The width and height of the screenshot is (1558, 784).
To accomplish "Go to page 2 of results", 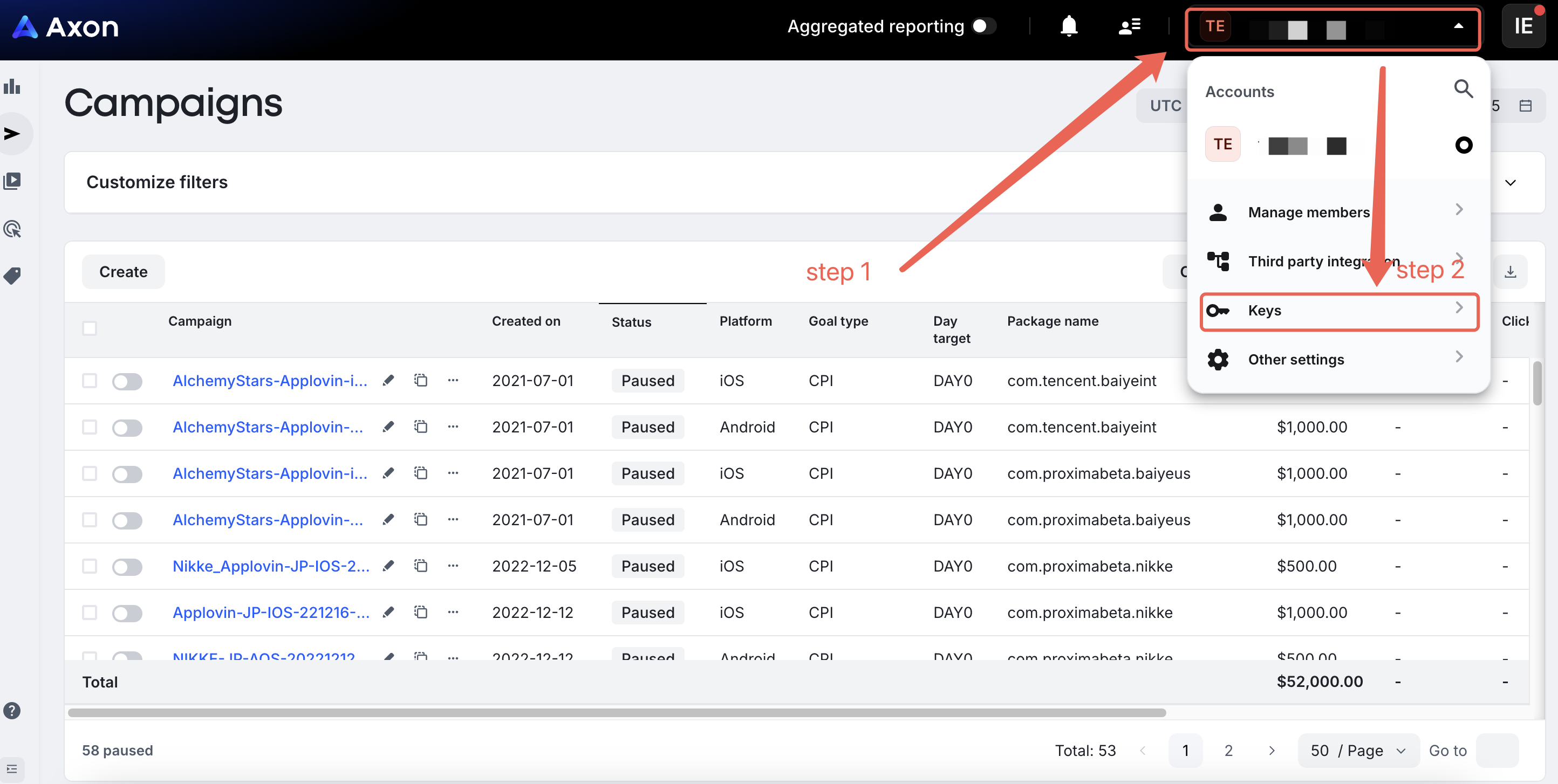I will (x=1228, y=750).
